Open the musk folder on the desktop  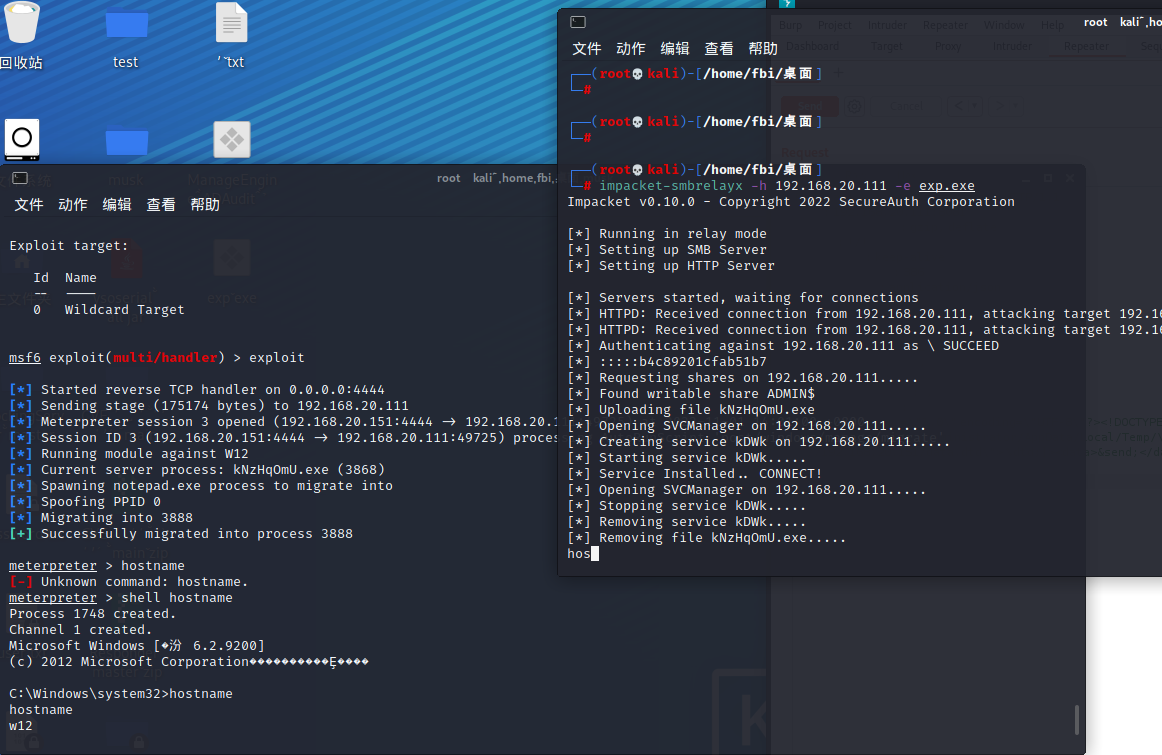(127, 142)
